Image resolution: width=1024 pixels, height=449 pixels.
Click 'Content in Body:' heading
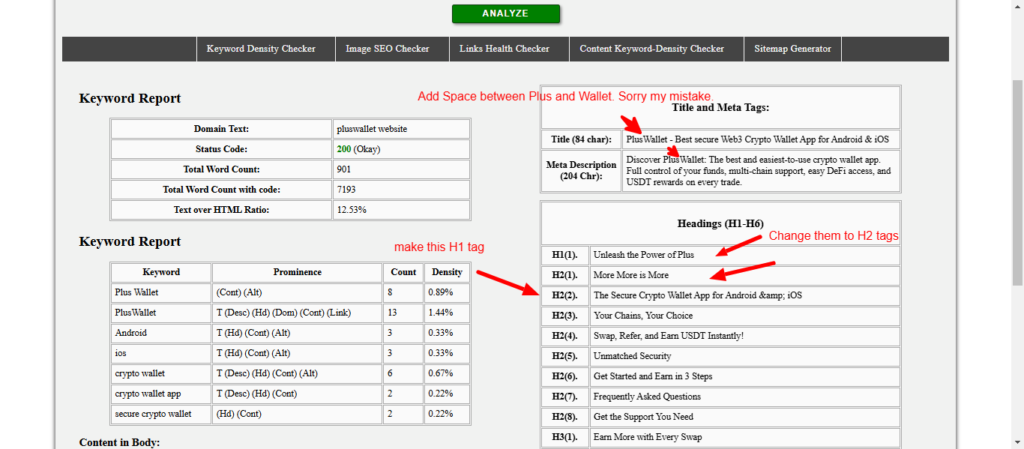119,442
